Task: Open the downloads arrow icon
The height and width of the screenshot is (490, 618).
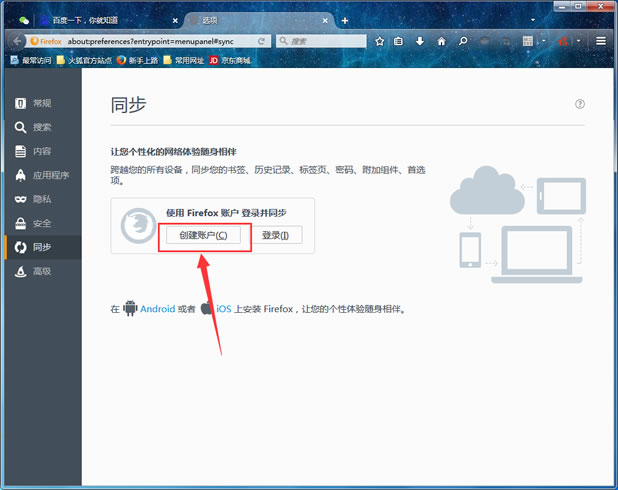Action: click(418, 41)
